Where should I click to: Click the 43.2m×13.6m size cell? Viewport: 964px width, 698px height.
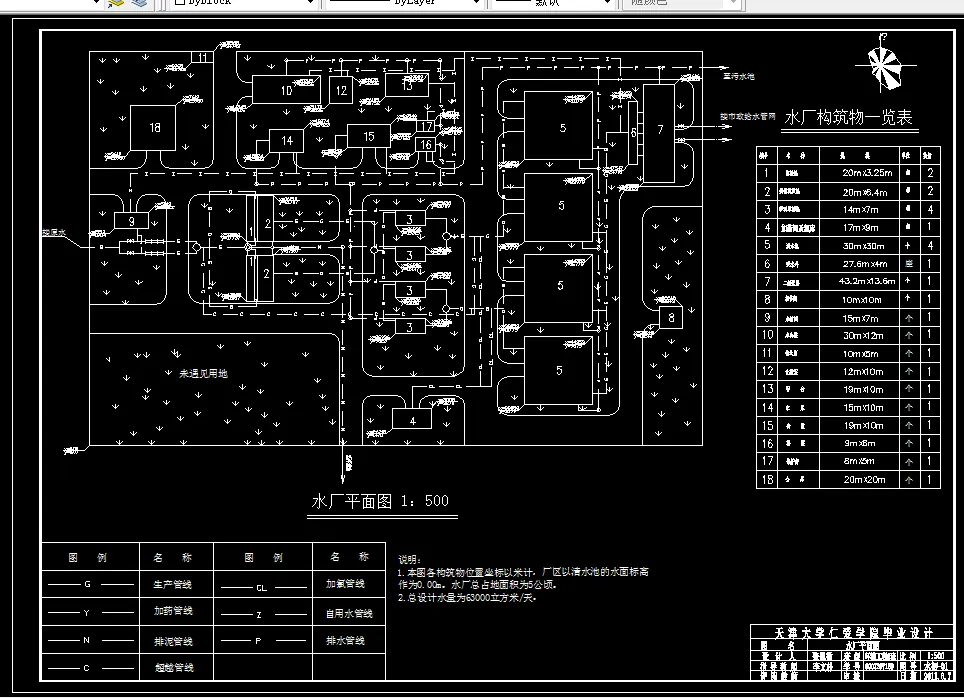click(x=859, y=281)
